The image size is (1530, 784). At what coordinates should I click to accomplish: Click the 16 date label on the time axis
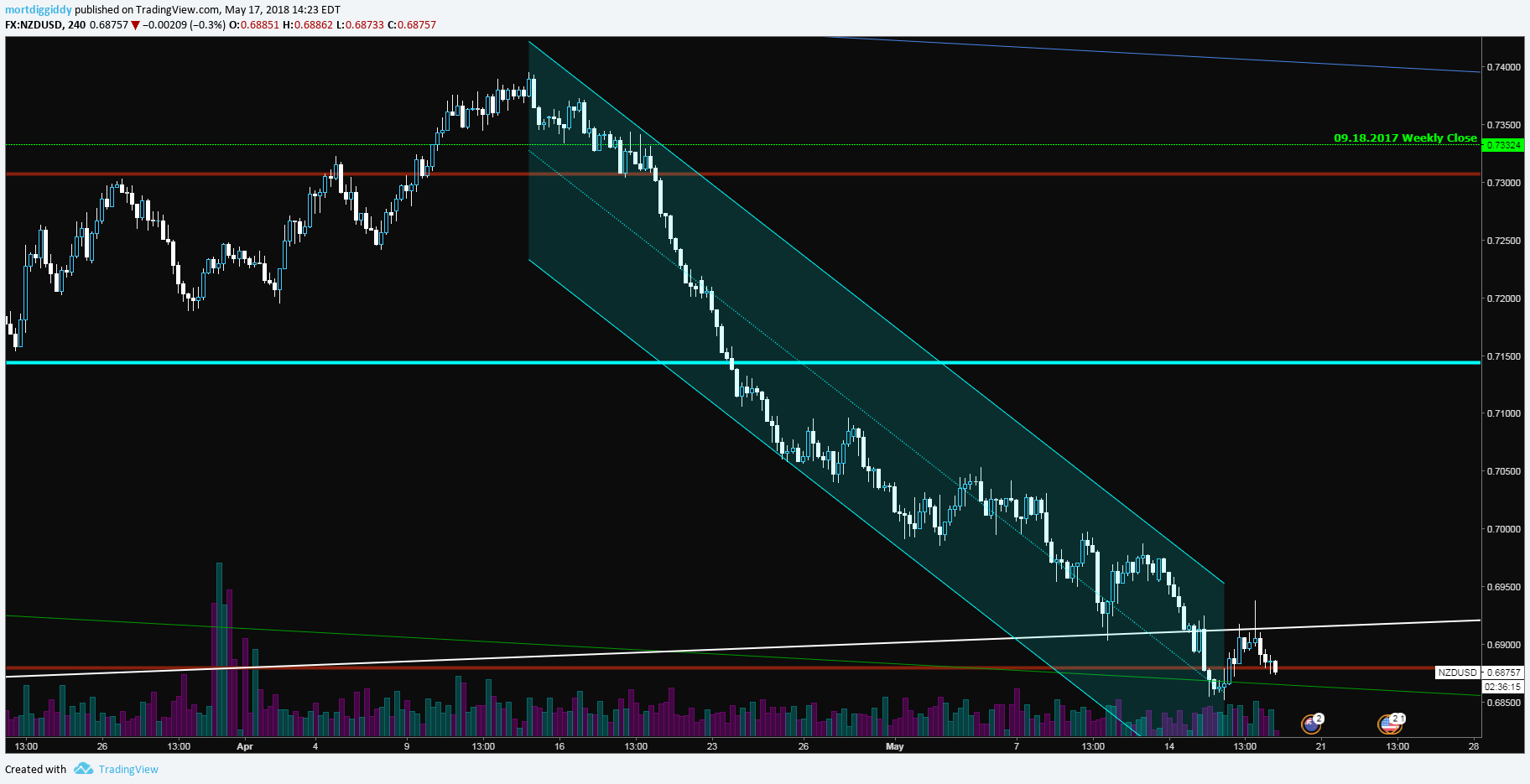click(559, 746)
